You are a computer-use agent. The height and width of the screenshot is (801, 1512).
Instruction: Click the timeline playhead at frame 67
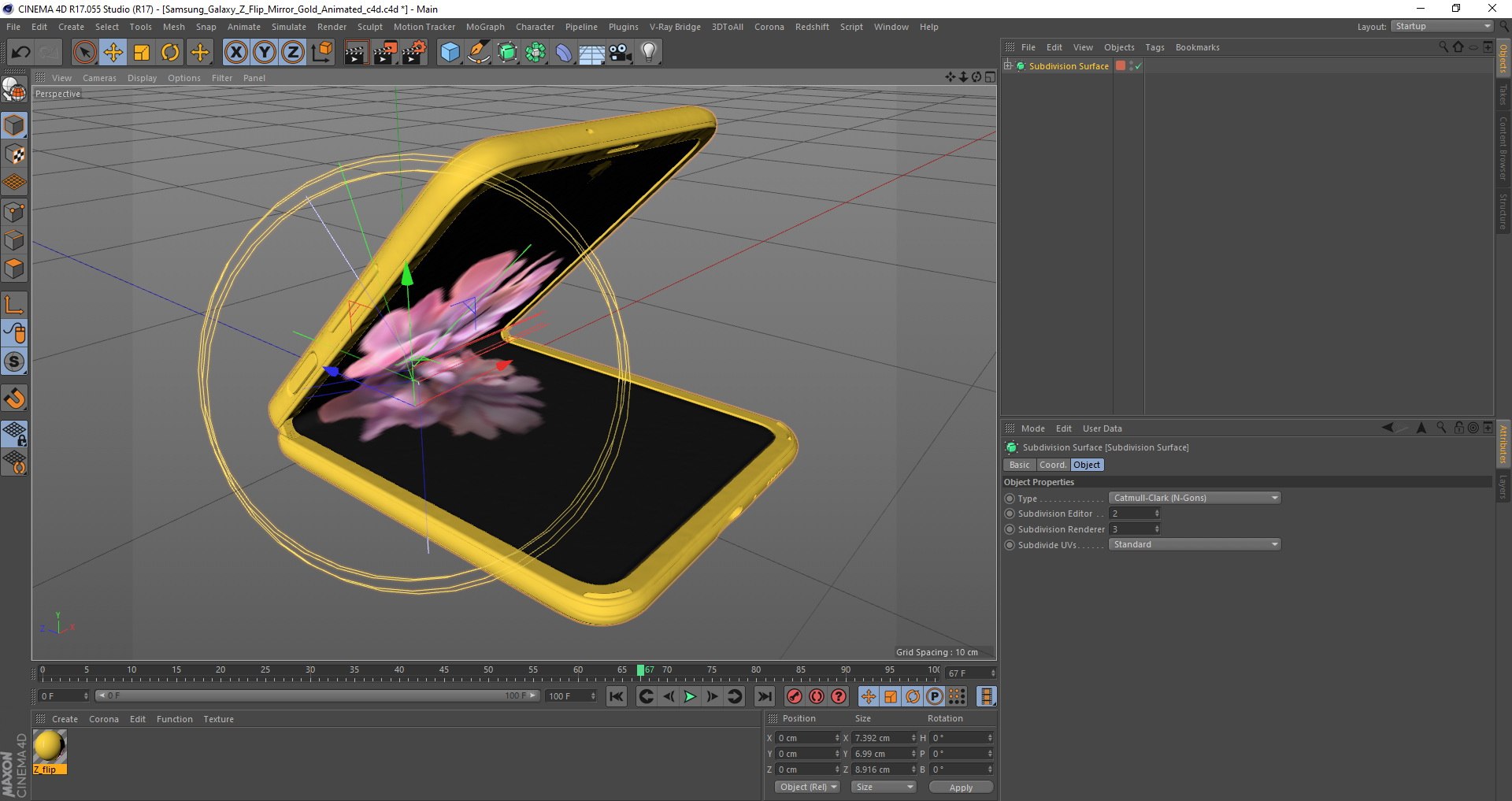pos(640,670)
